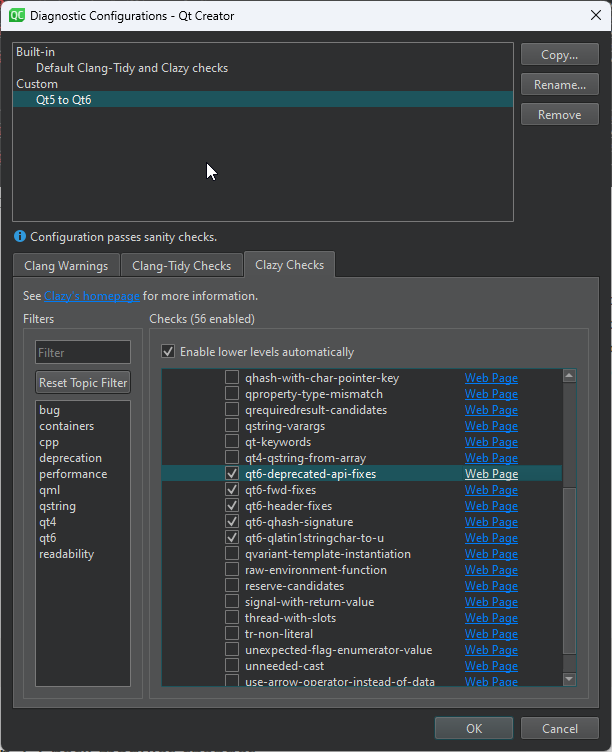Toggle Enable lower levels automatically checkbox

168,352
